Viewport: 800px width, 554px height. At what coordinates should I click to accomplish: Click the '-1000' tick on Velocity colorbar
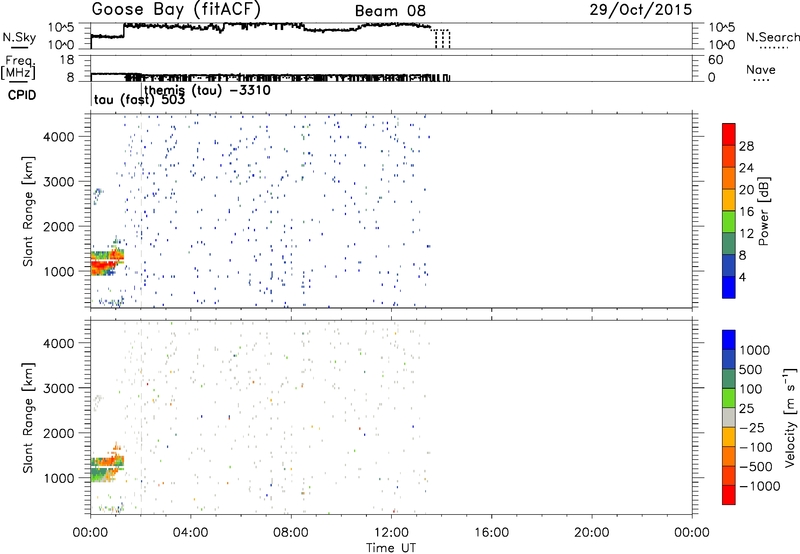[760, 486]
